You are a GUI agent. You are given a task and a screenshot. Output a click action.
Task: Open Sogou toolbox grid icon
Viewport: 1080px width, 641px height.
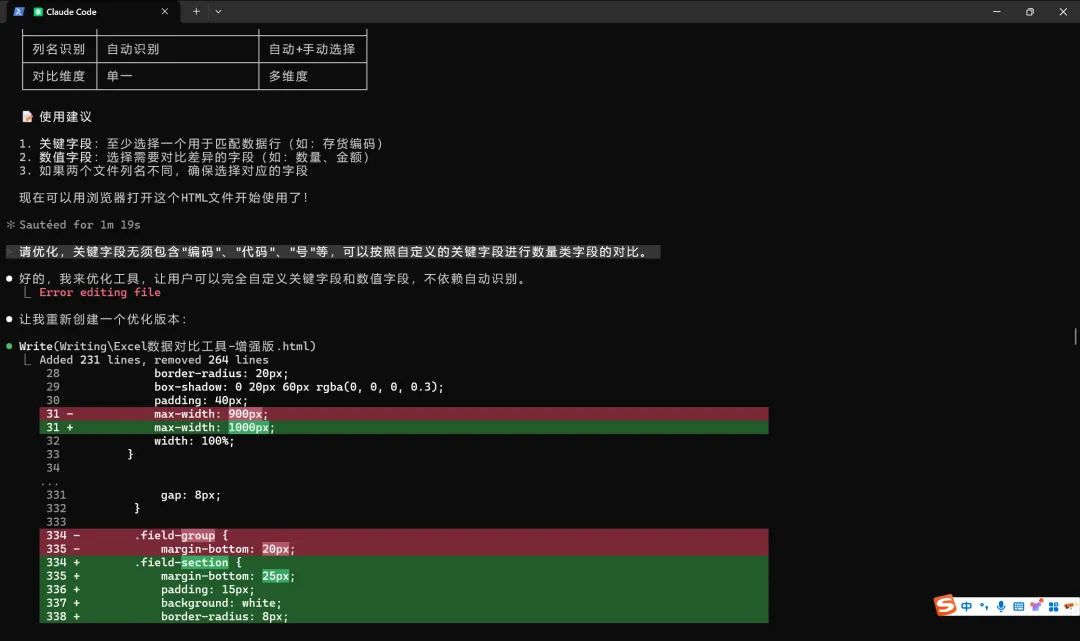[x=1053, y=607]
